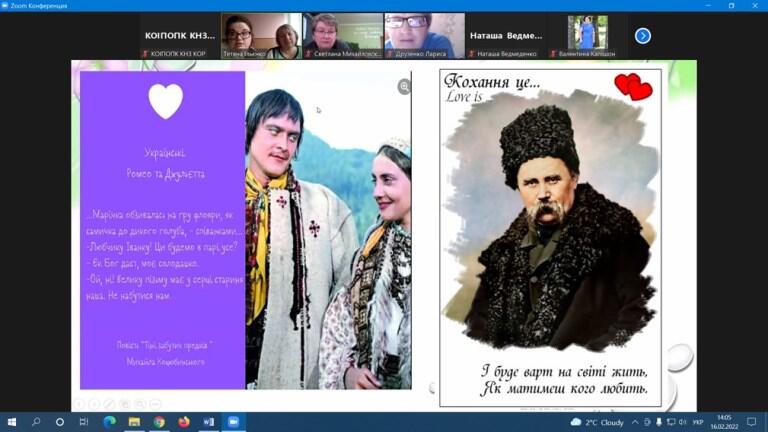Click the Shevchenko portrait image
The height and width of the screenshot is (432, 768).
551,219
